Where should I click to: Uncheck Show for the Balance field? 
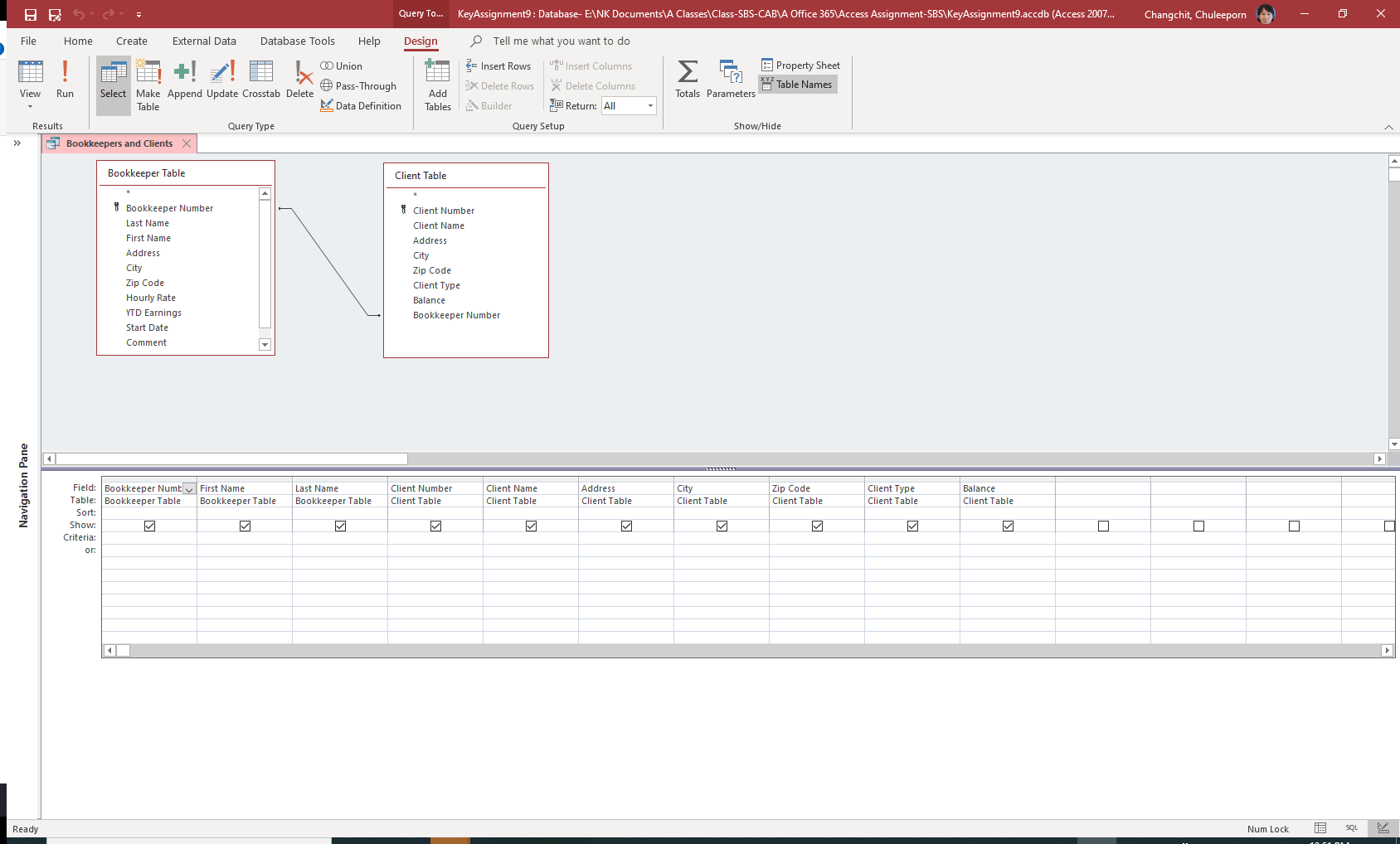1006,525
